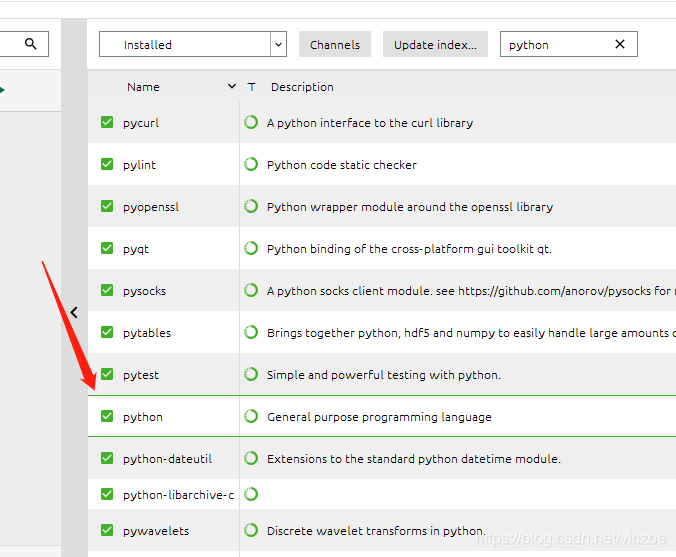Uncheck the pyopenssl package checkbox

pyautogui.click(x=107, y=206)
